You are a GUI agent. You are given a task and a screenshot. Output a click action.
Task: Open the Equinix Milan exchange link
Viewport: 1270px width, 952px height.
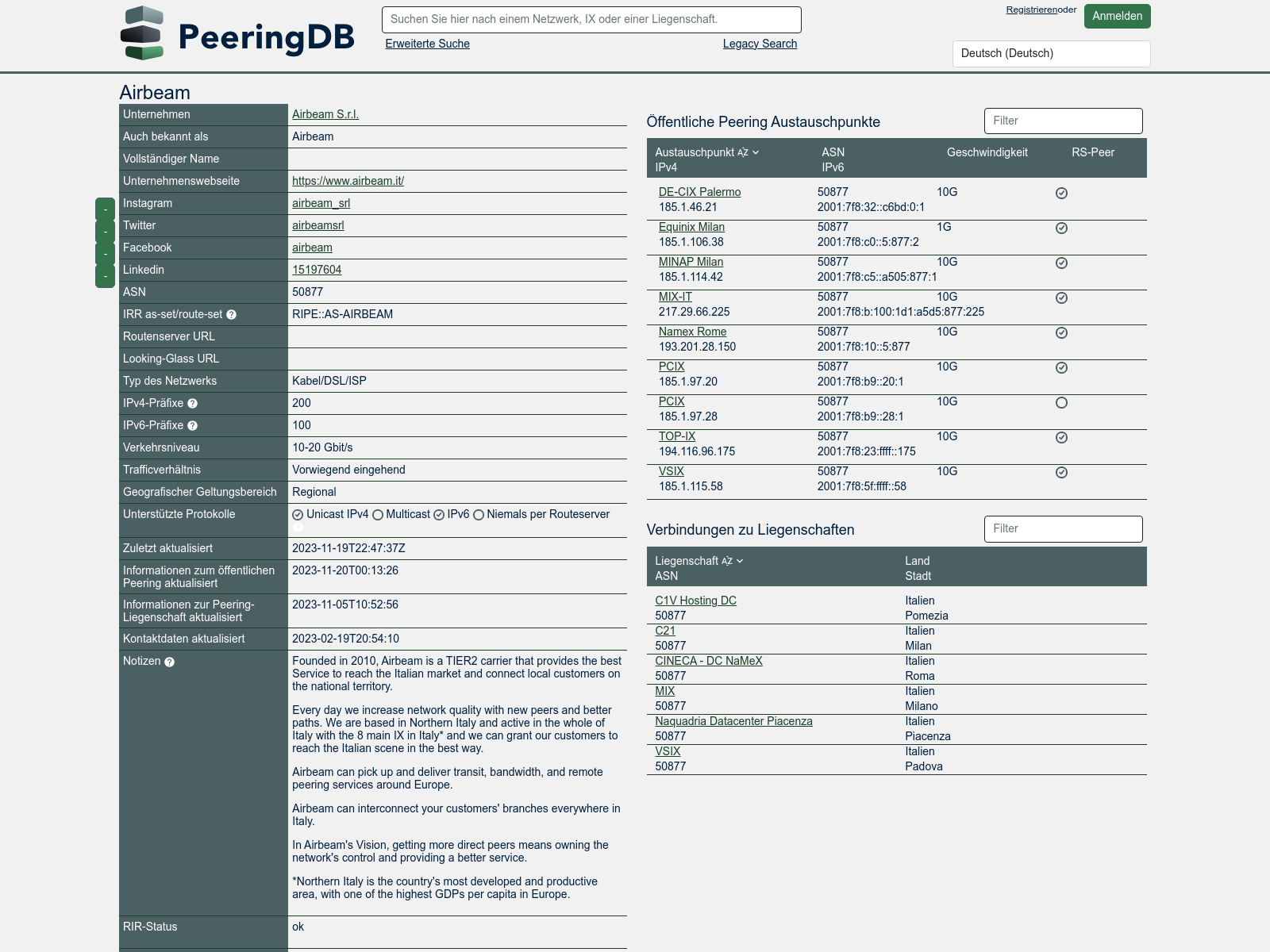tap(691, 227)
